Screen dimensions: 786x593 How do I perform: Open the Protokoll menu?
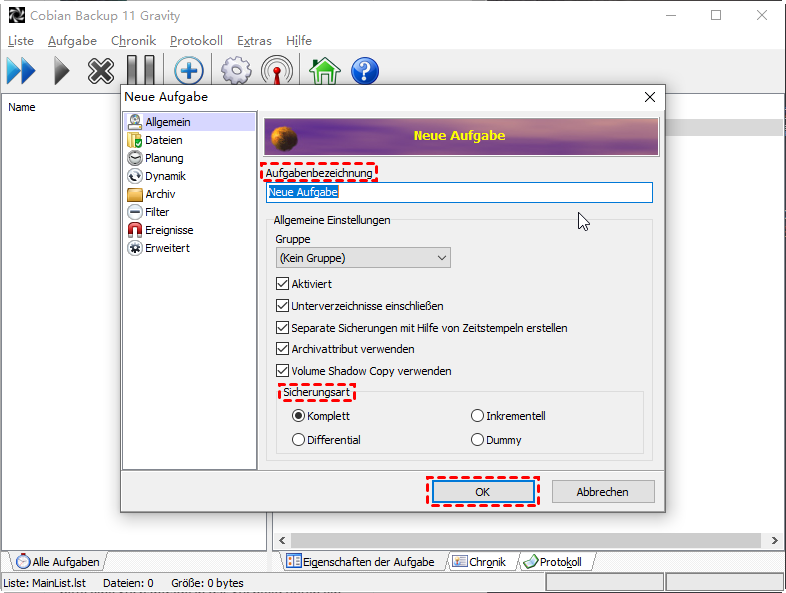pos(196,41)
